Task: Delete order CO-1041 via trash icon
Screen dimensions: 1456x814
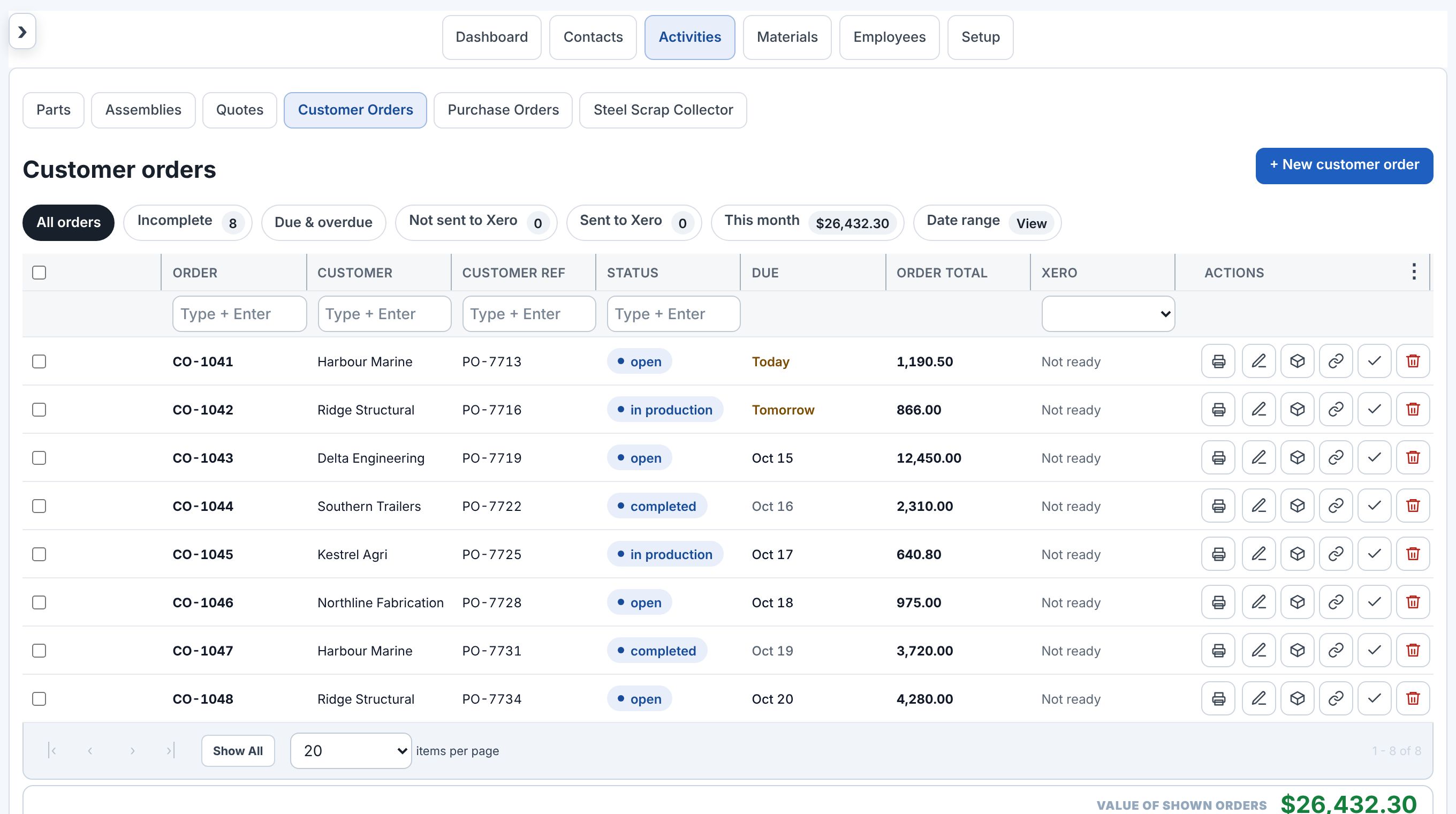Action: pyautogui.click(x=1413, y=361)
